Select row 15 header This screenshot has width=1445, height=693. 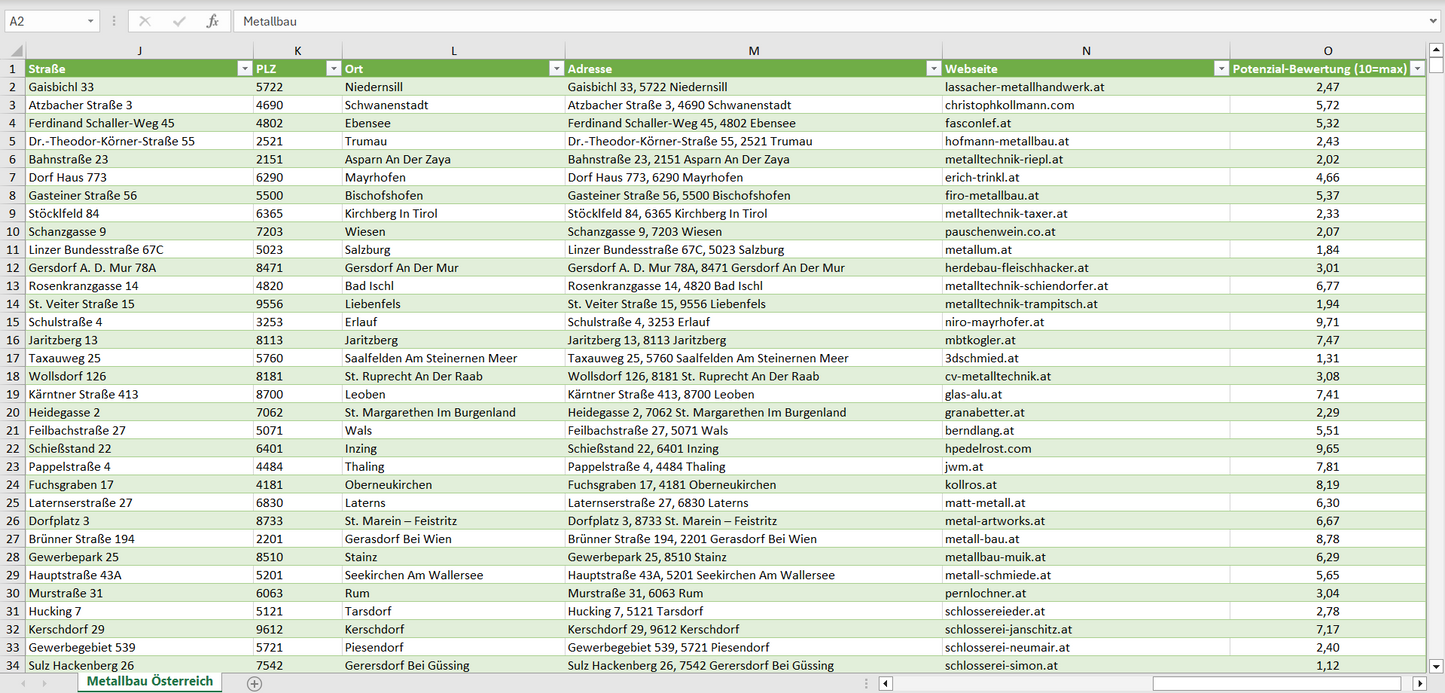(x=13, y=322)
